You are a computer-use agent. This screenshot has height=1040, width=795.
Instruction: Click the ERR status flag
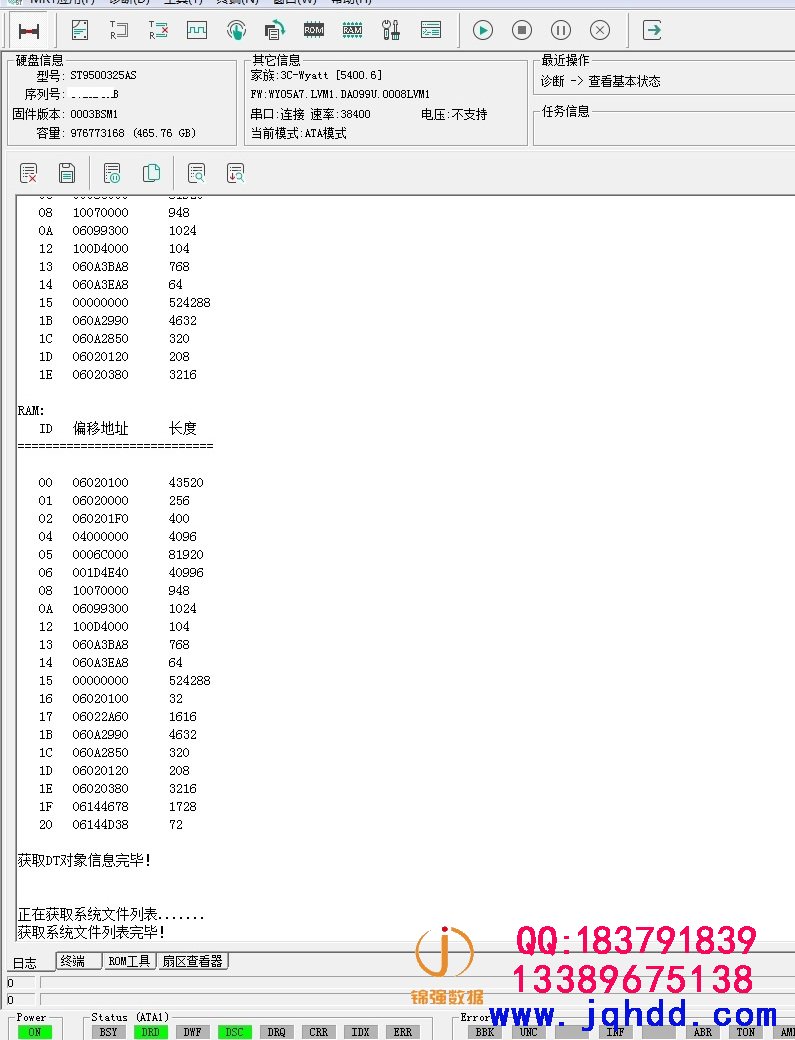402,1032
